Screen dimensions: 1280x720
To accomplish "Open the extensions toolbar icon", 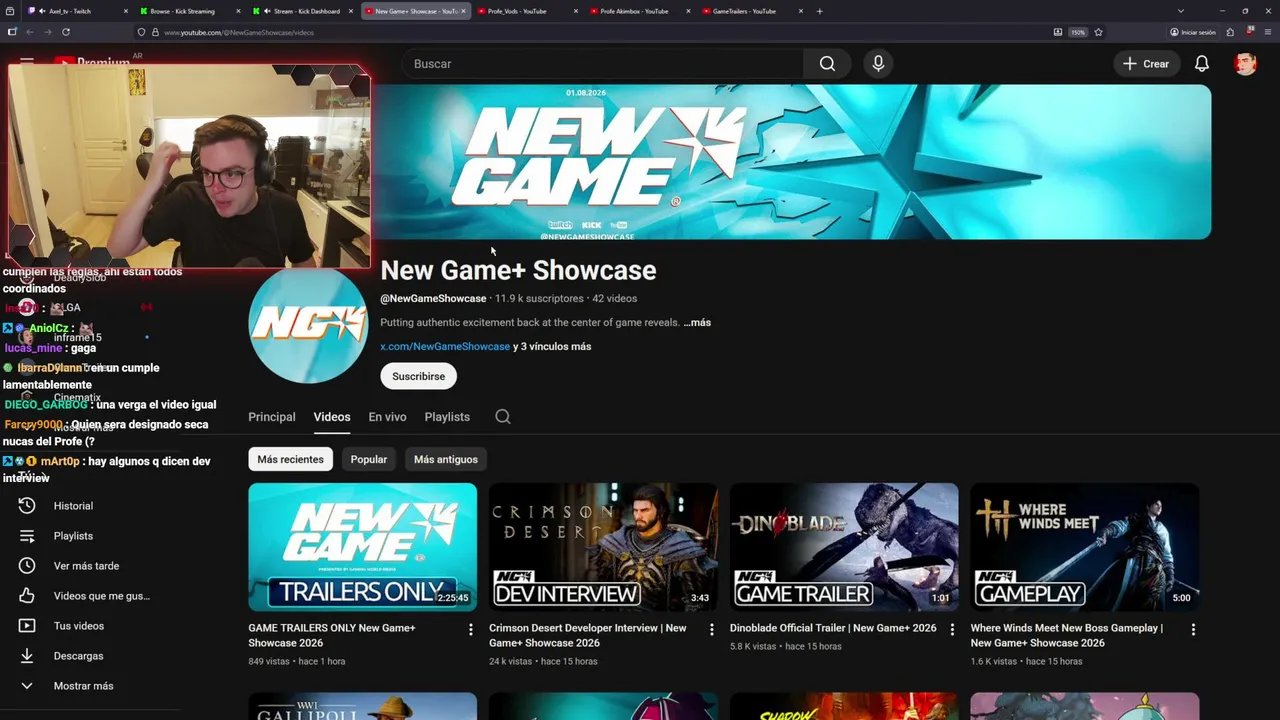I will tap(1230, 32).
